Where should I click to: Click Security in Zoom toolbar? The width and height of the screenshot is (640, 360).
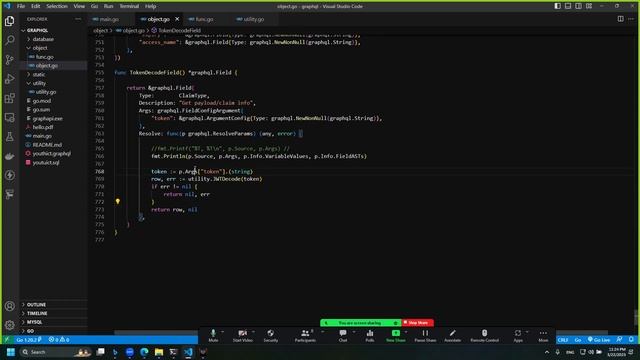(x=271, y=336)
